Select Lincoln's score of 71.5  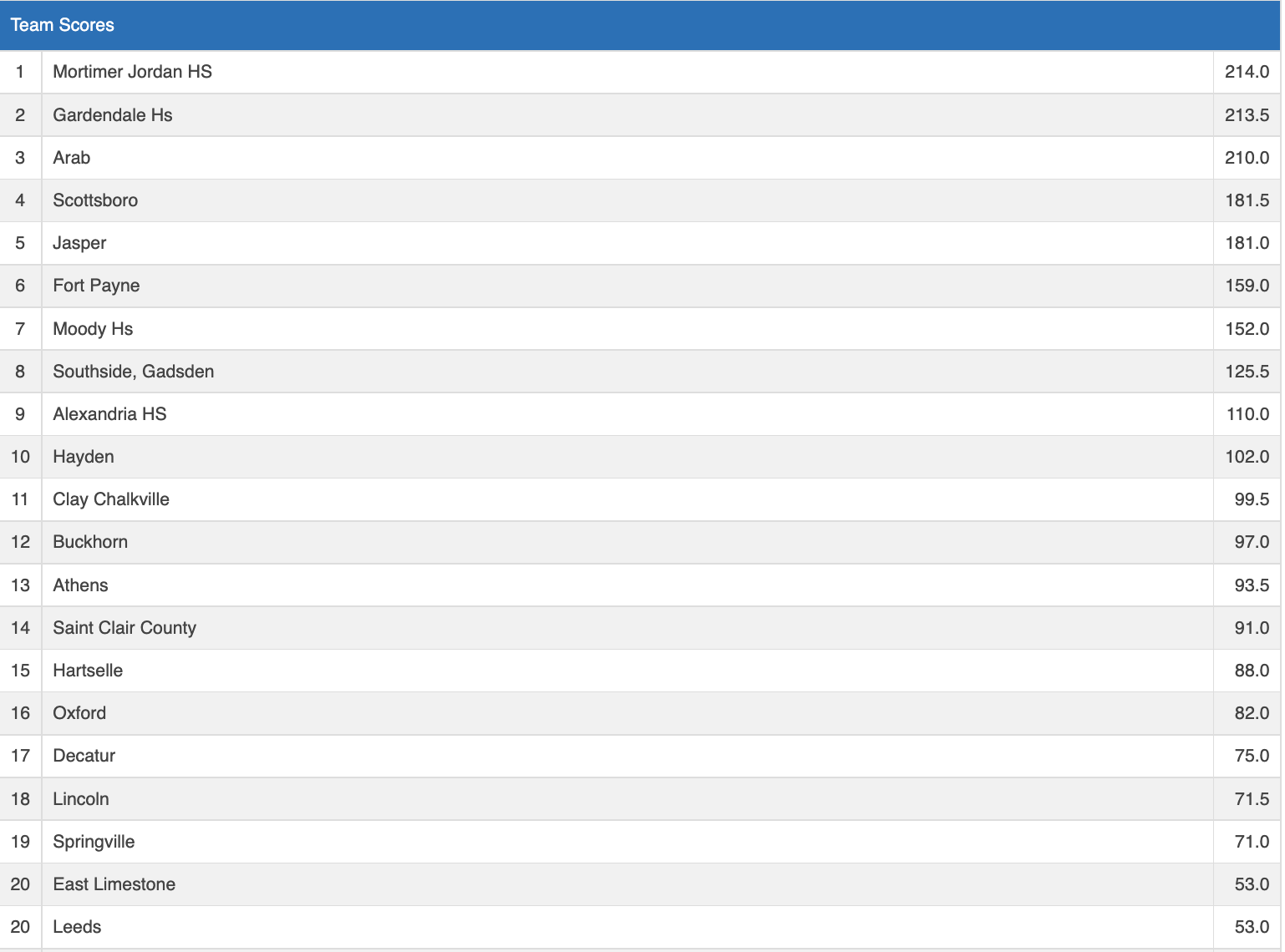[x=1252, y=799]
